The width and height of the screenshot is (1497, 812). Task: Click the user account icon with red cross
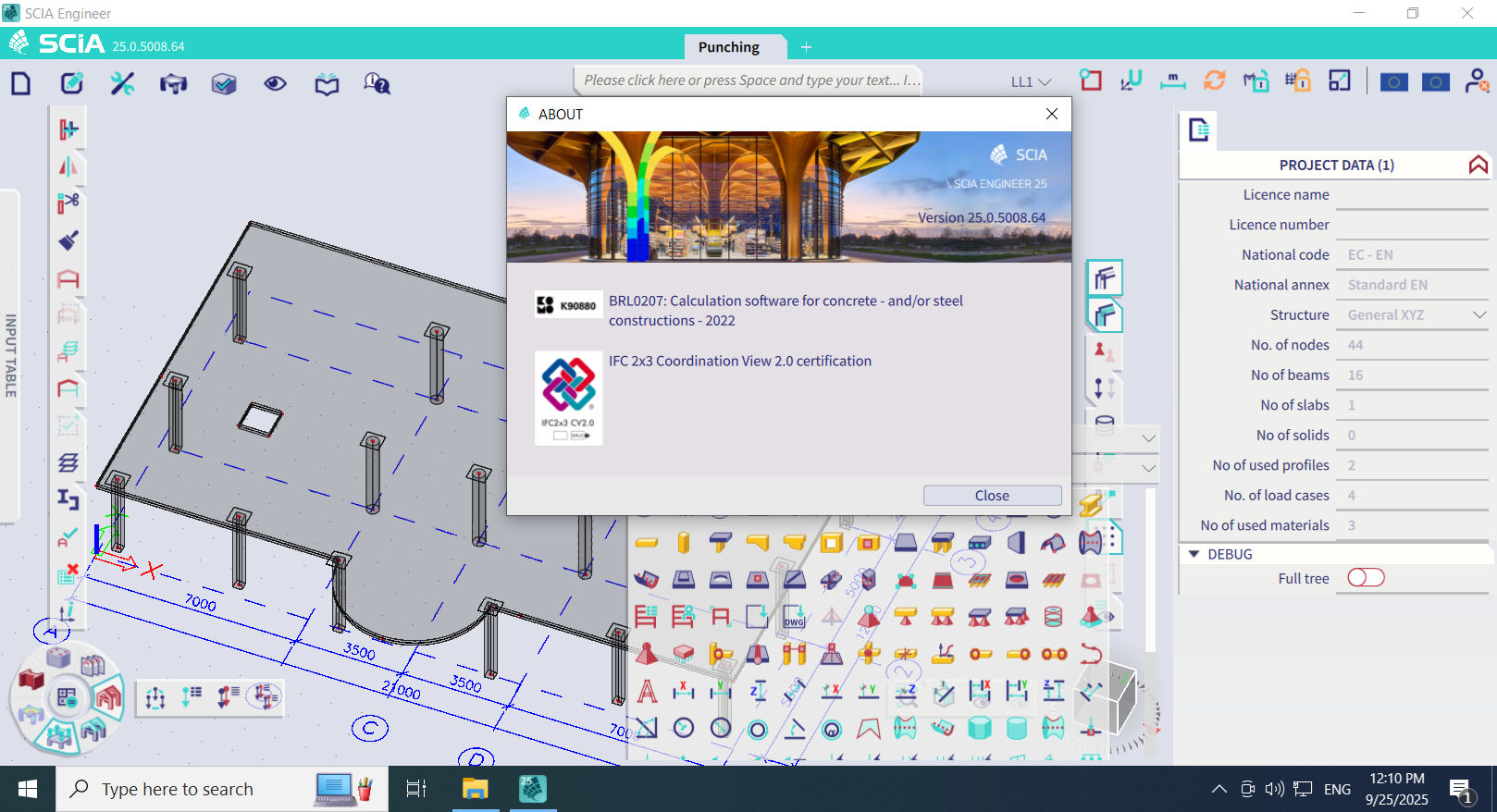click(x=1477, y=81)
